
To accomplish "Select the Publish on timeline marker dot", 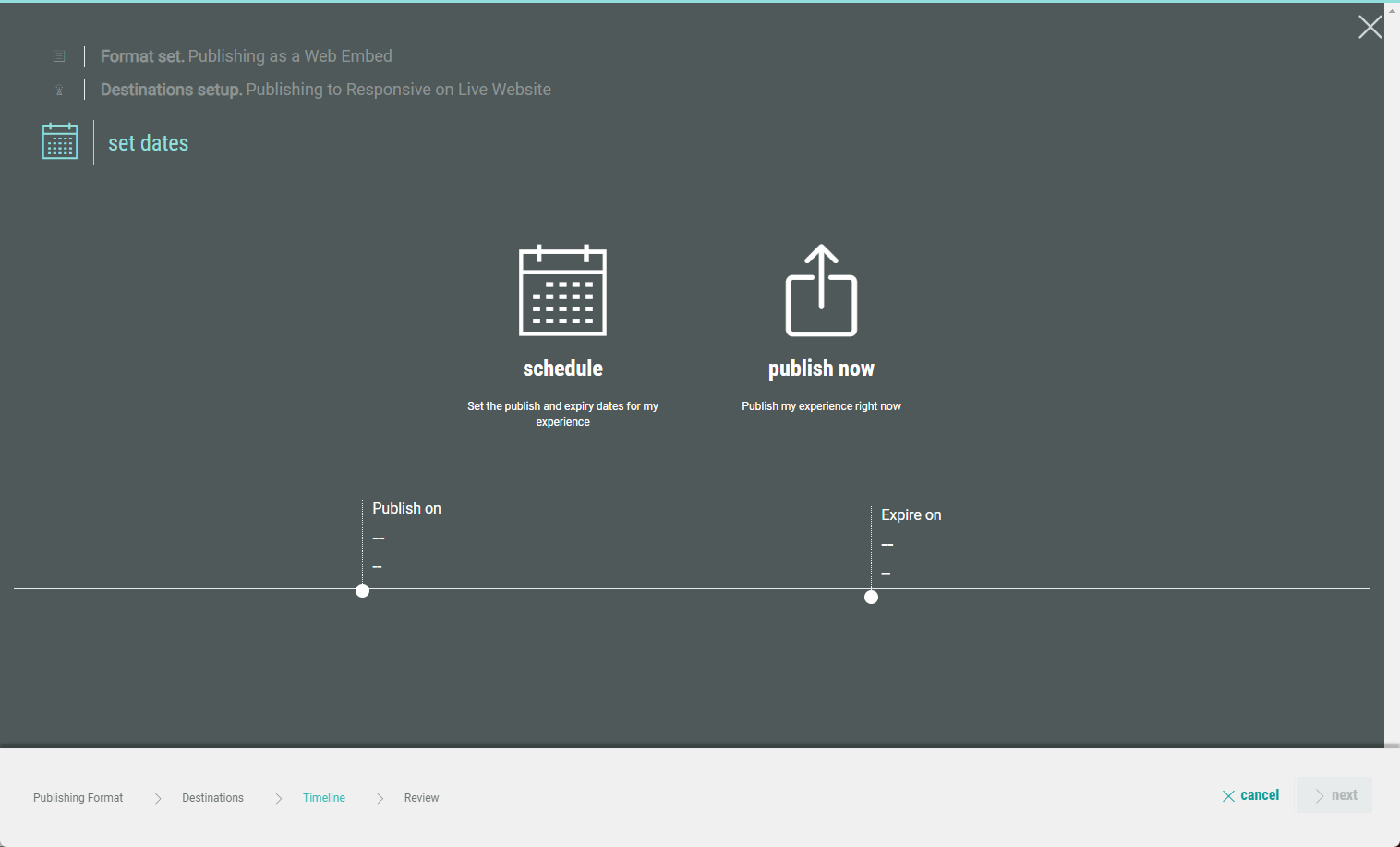I will [362, 591].
